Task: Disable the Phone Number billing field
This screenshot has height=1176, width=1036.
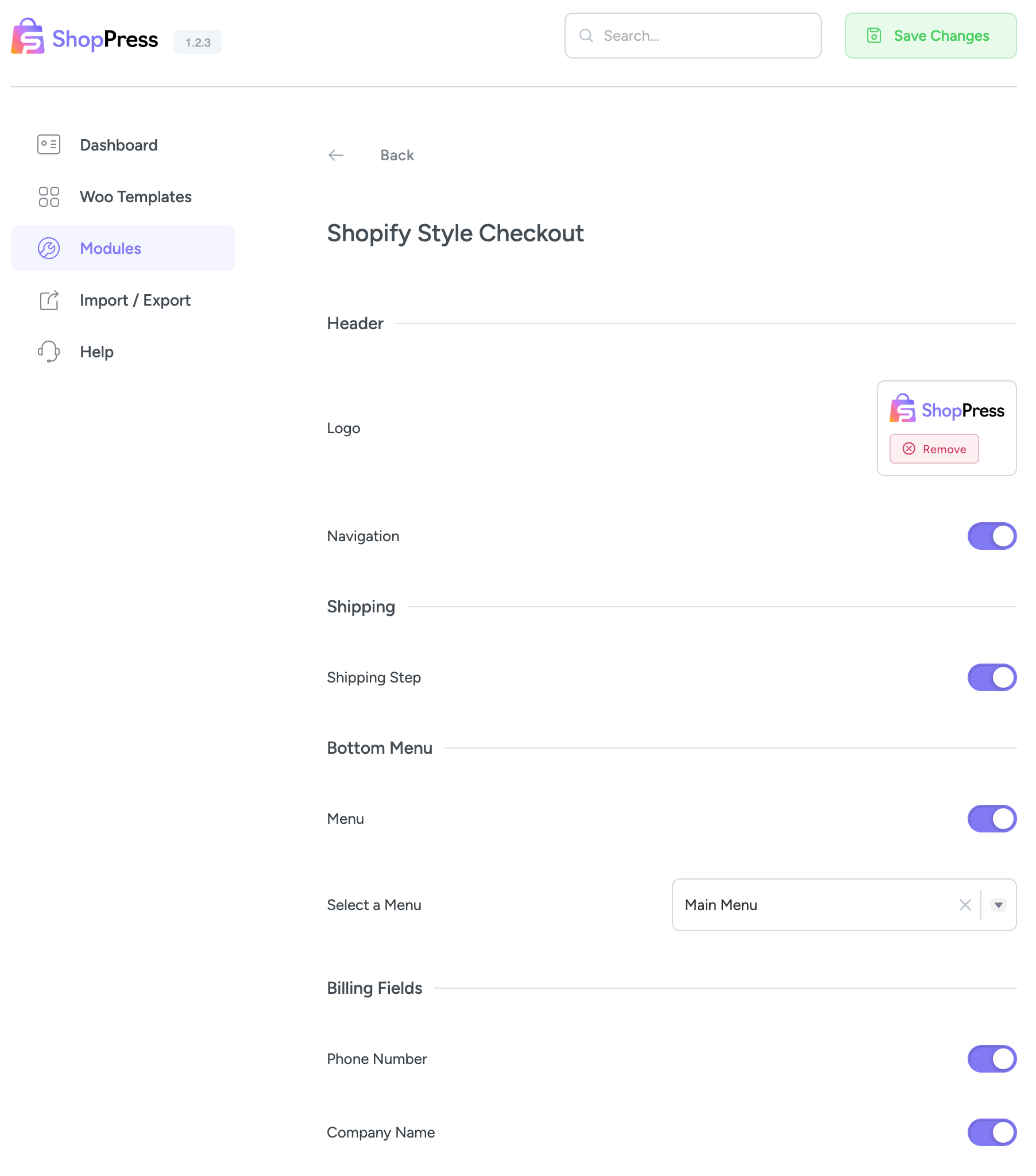Action: (992, 1059)
